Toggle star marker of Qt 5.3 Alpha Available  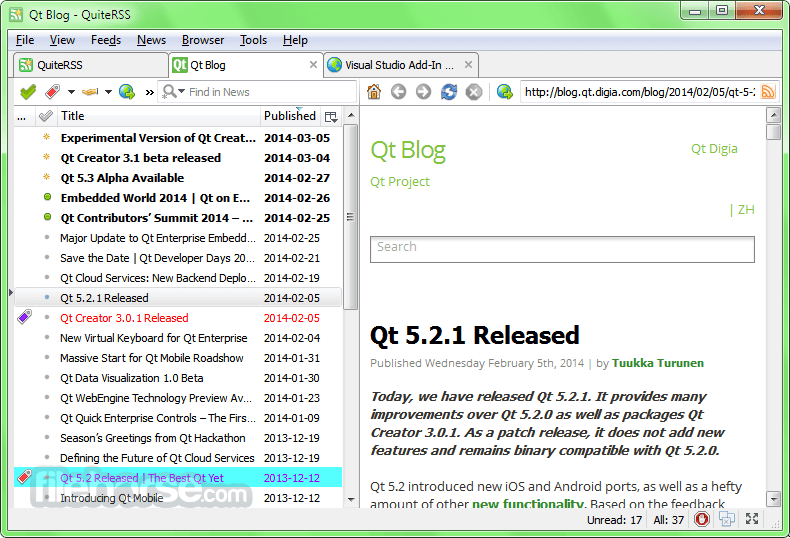tap(47, 177)
